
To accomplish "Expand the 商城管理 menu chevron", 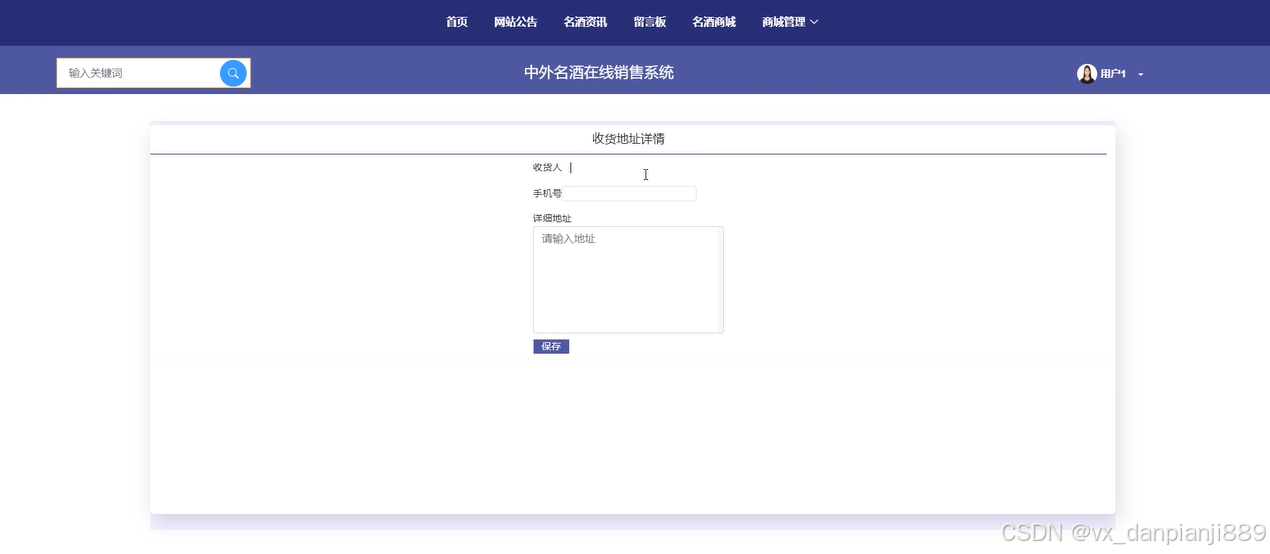I will 814,22.
